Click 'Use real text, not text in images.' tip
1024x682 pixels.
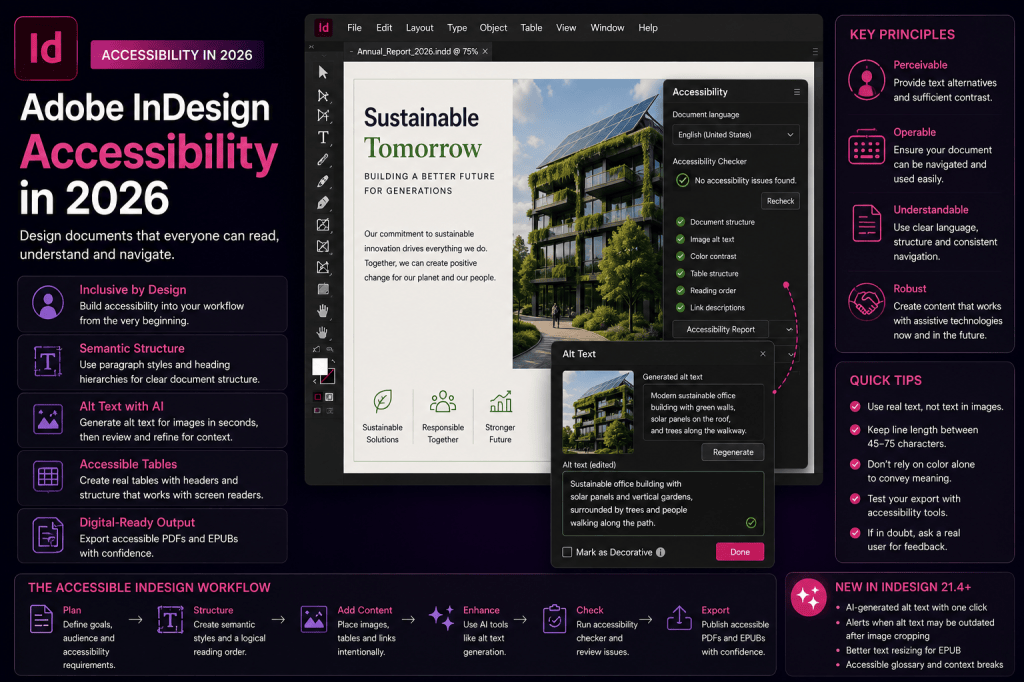(x=935, y=406)
